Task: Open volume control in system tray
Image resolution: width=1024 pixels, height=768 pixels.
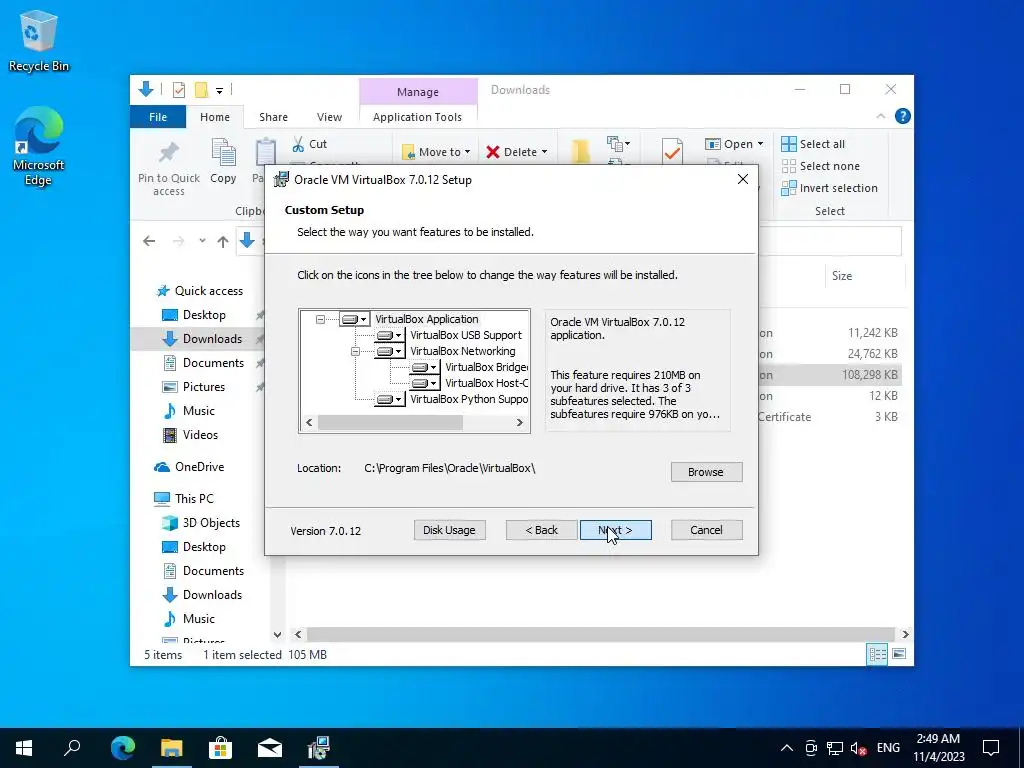Action: (x=859, y=748)
